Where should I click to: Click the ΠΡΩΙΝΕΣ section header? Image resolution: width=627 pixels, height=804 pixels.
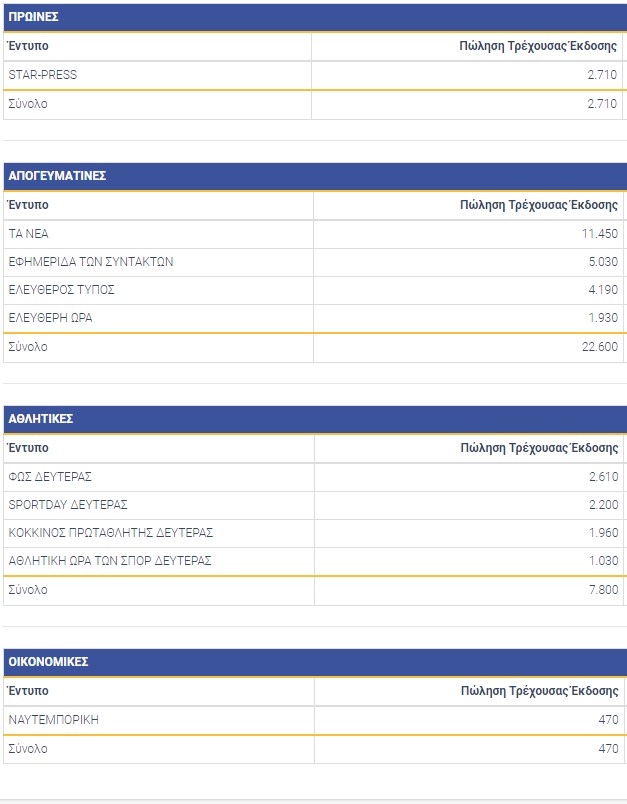33,17
